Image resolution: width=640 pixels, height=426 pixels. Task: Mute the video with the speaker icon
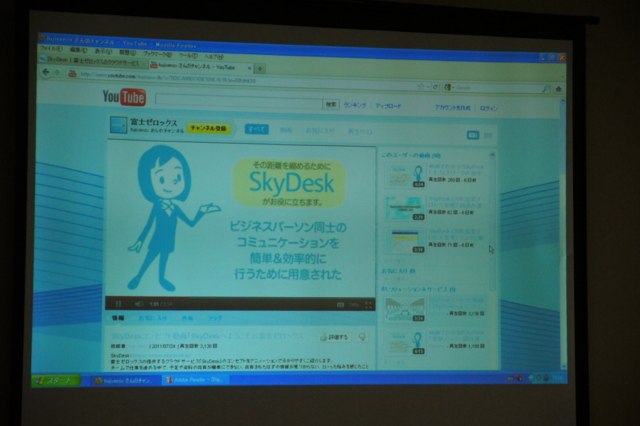pyautogui.click(x=139, y=304)
